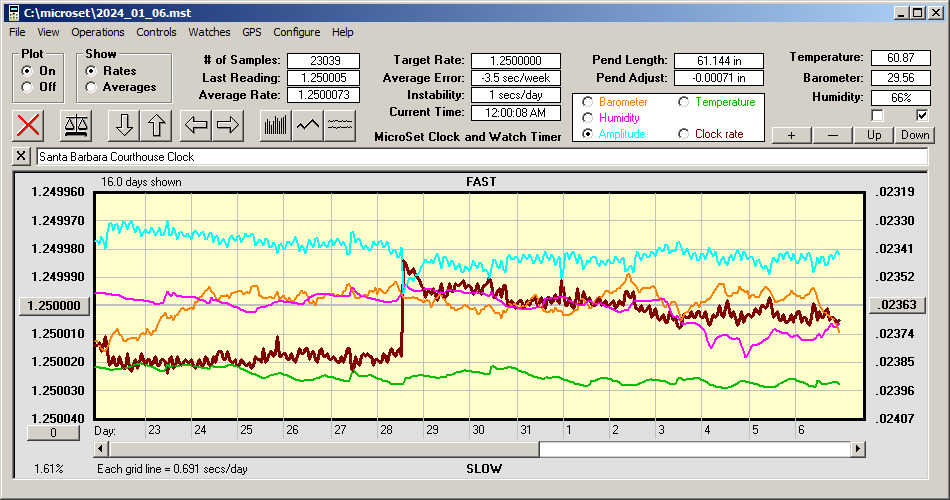Click the Up button
The height and width of the screenshot is (500, 950).
click(x=874, y=135)
